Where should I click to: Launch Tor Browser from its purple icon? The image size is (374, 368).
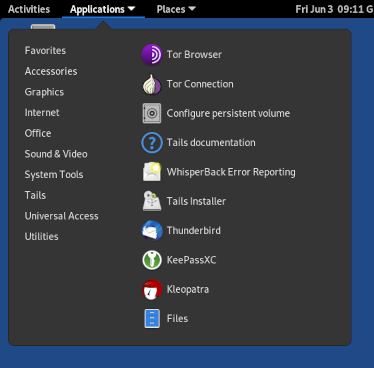[x=152, y=55]
